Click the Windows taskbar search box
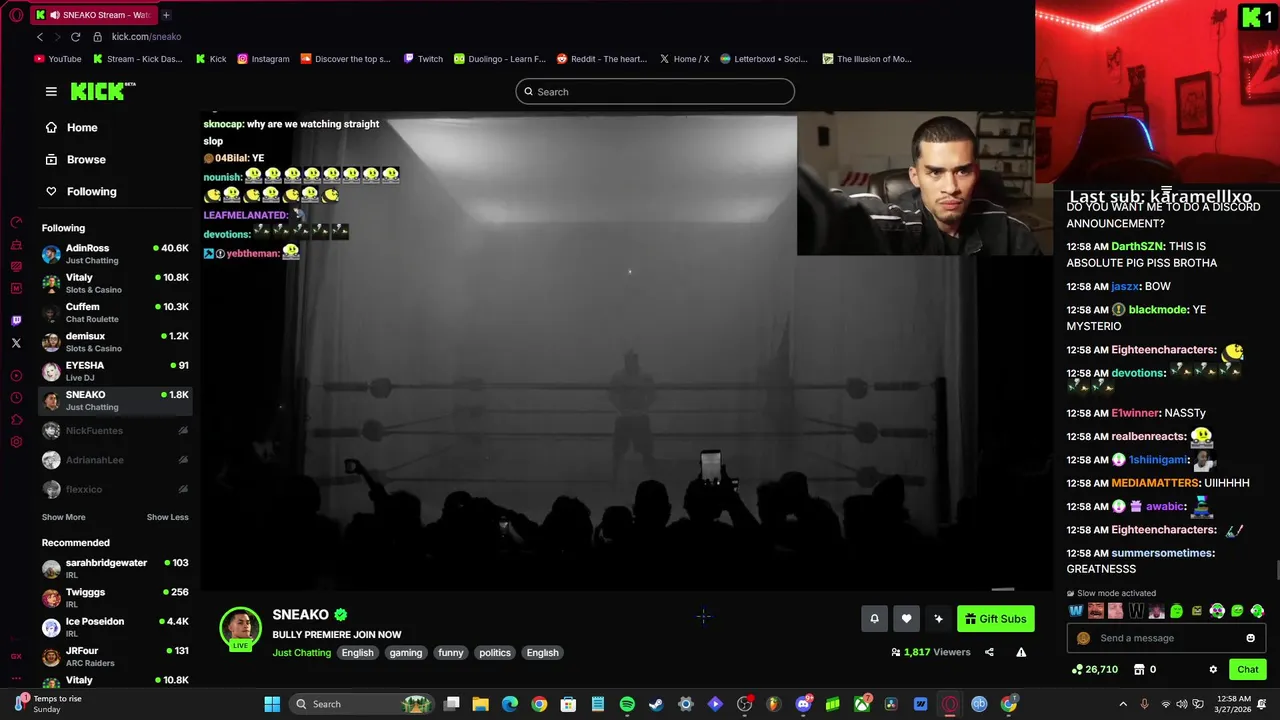Viewport: 1280px width, 720px height. pyautogui.click(x=362, y=704)
